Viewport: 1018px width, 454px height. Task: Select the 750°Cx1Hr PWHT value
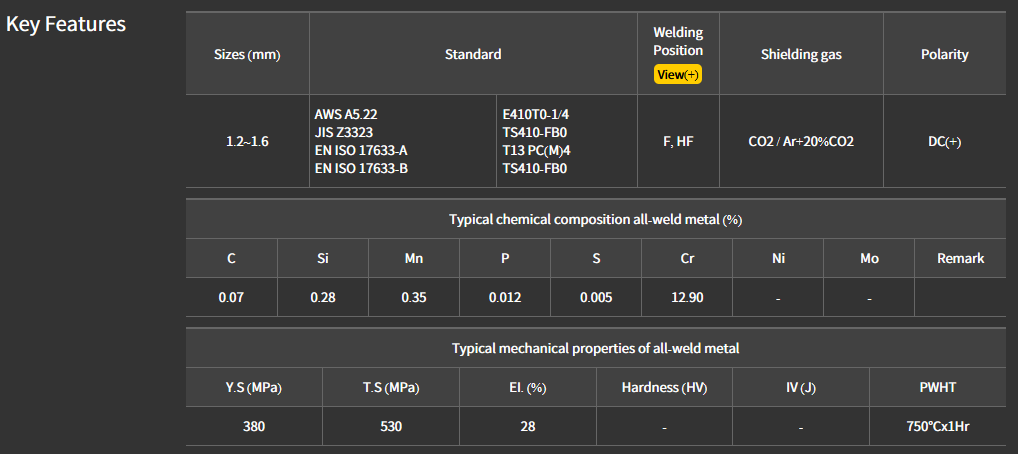coord(937,426)
